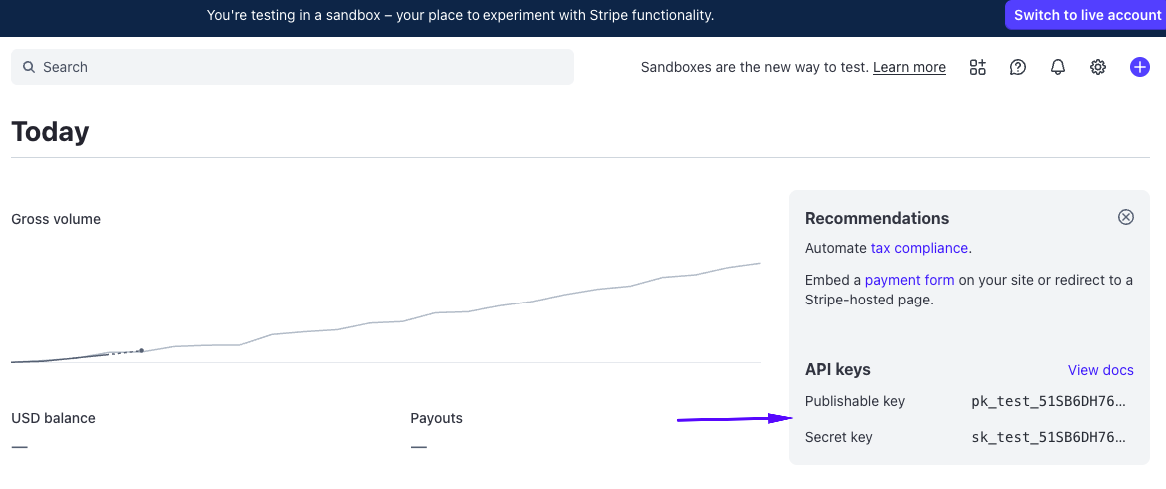Click the Payouts heading

pos(436,418)
